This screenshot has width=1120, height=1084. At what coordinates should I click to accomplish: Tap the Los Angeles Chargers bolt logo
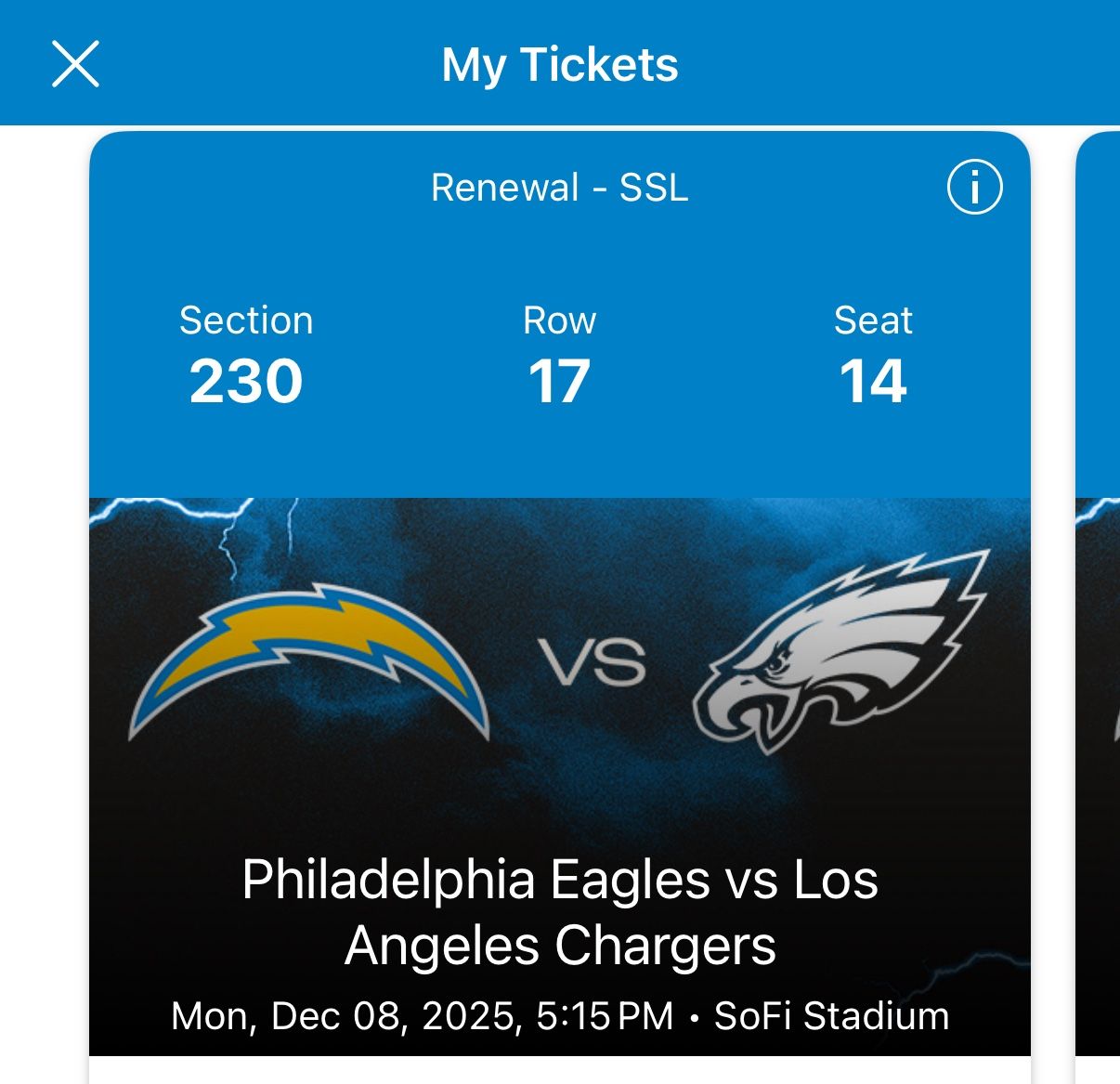click(x=306, y=660)
